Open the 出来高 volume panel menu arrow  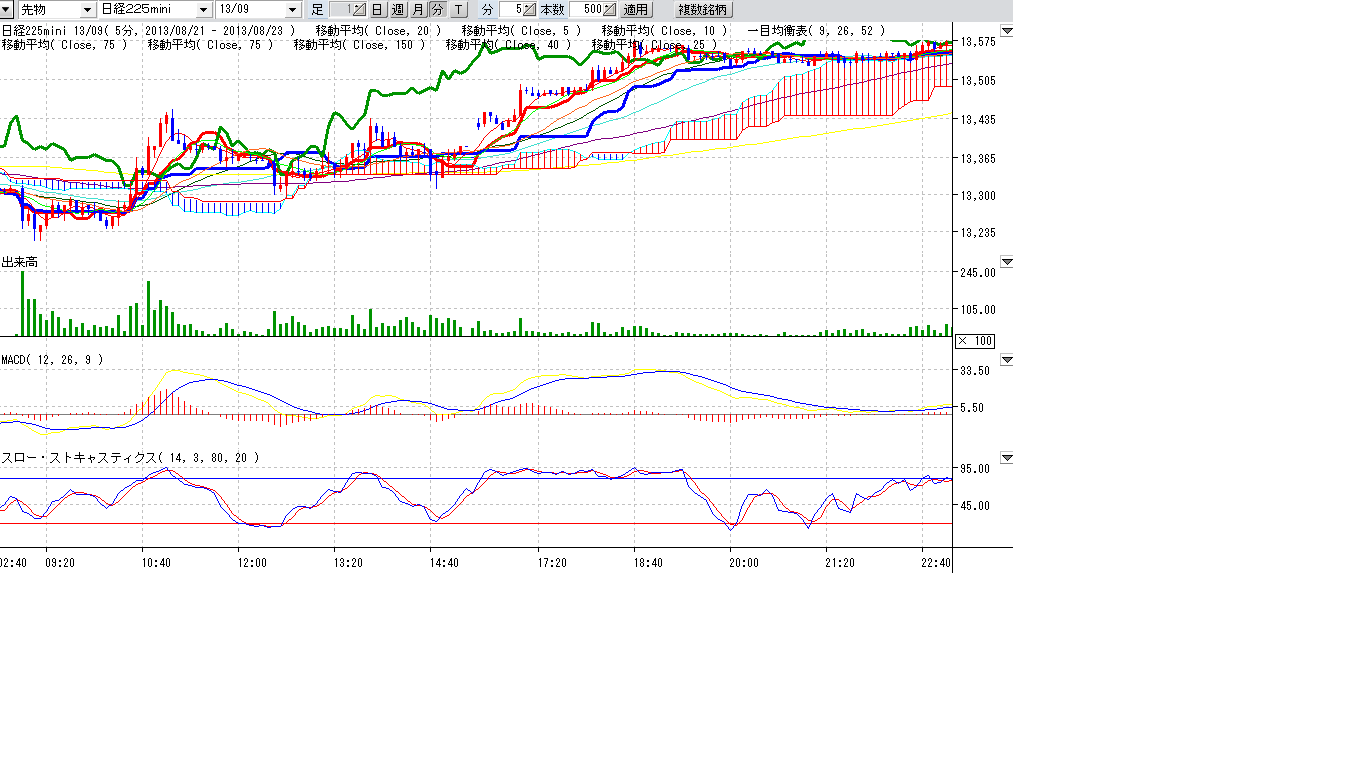point(1007,262)
